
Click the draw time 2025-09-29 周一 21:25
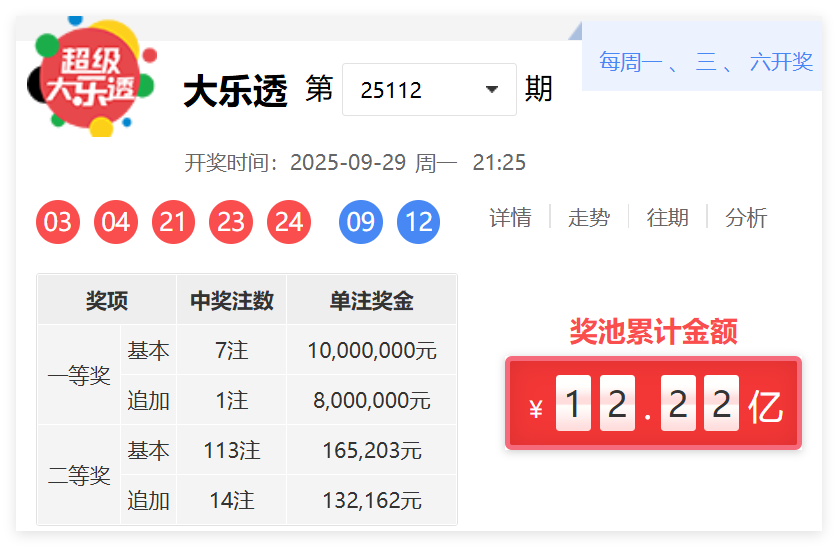[x=408, y=162]
